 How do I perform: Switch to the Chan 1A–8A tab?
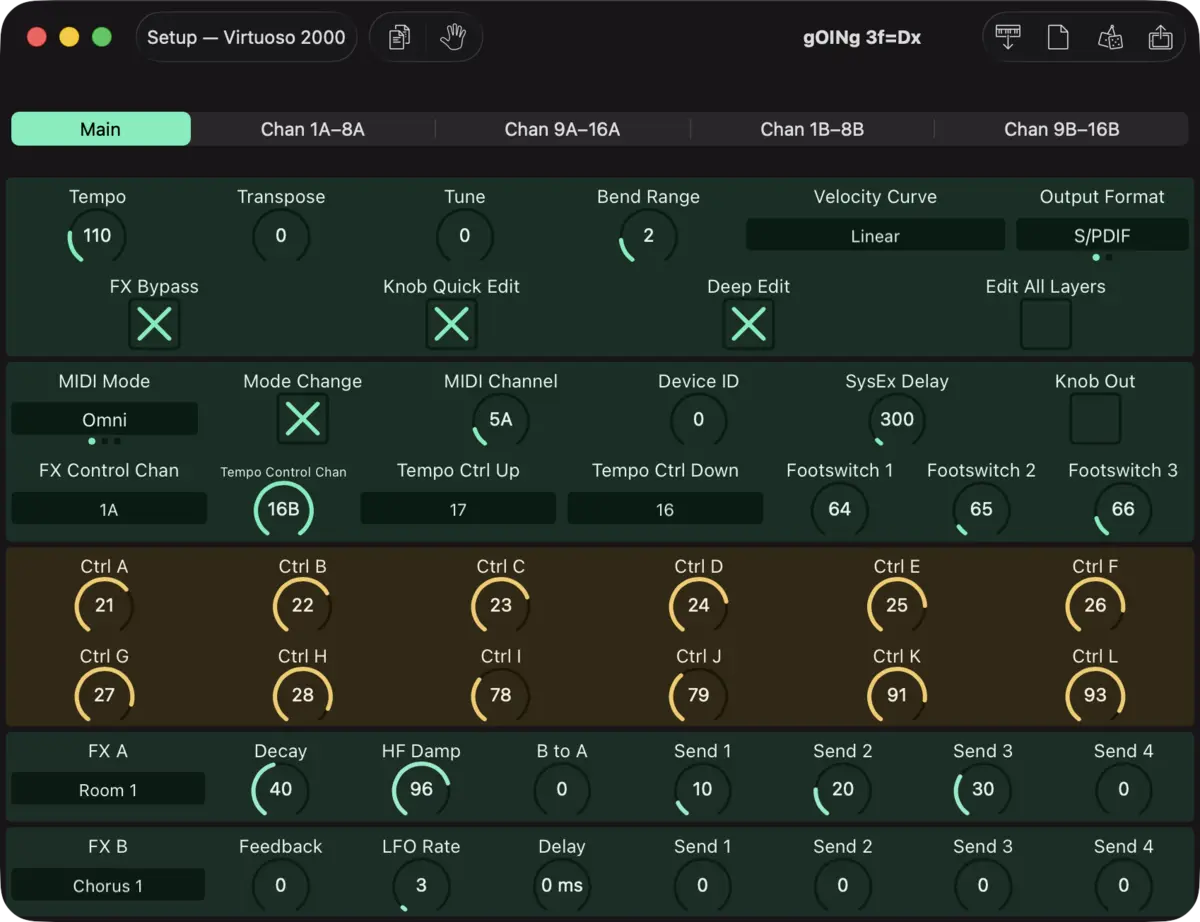313,129
